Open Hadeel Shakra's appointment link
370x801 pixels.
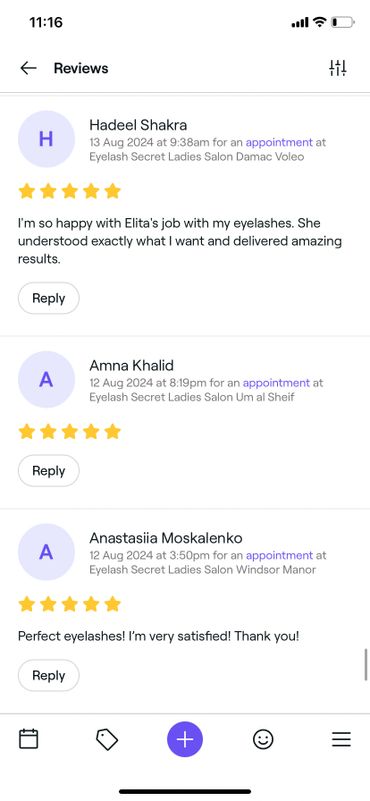(x=279, y=143)
